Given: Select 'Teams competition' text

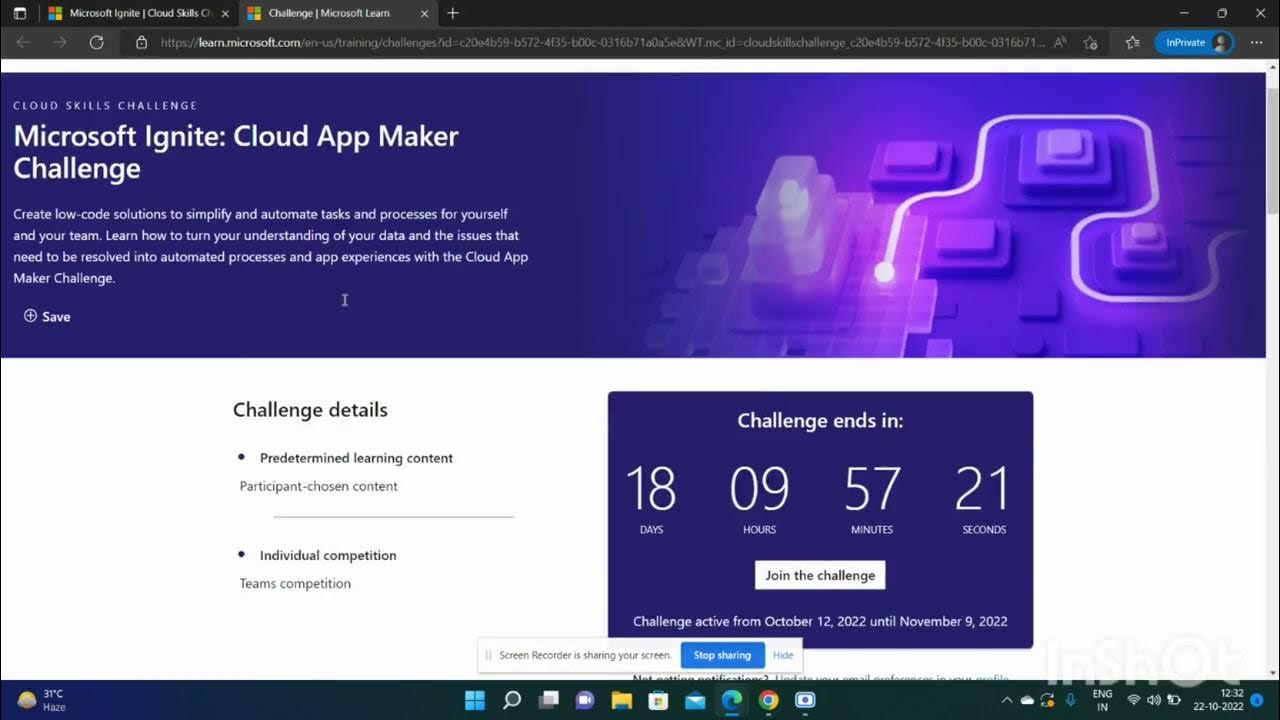Looking at the screenshot, I should coord(295,583).
